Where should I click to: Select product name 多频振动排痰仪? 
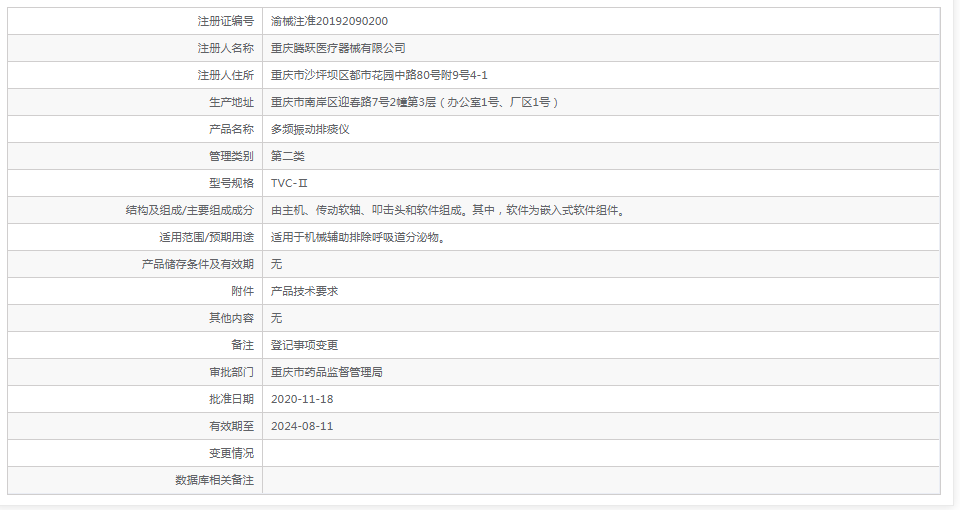310,129
